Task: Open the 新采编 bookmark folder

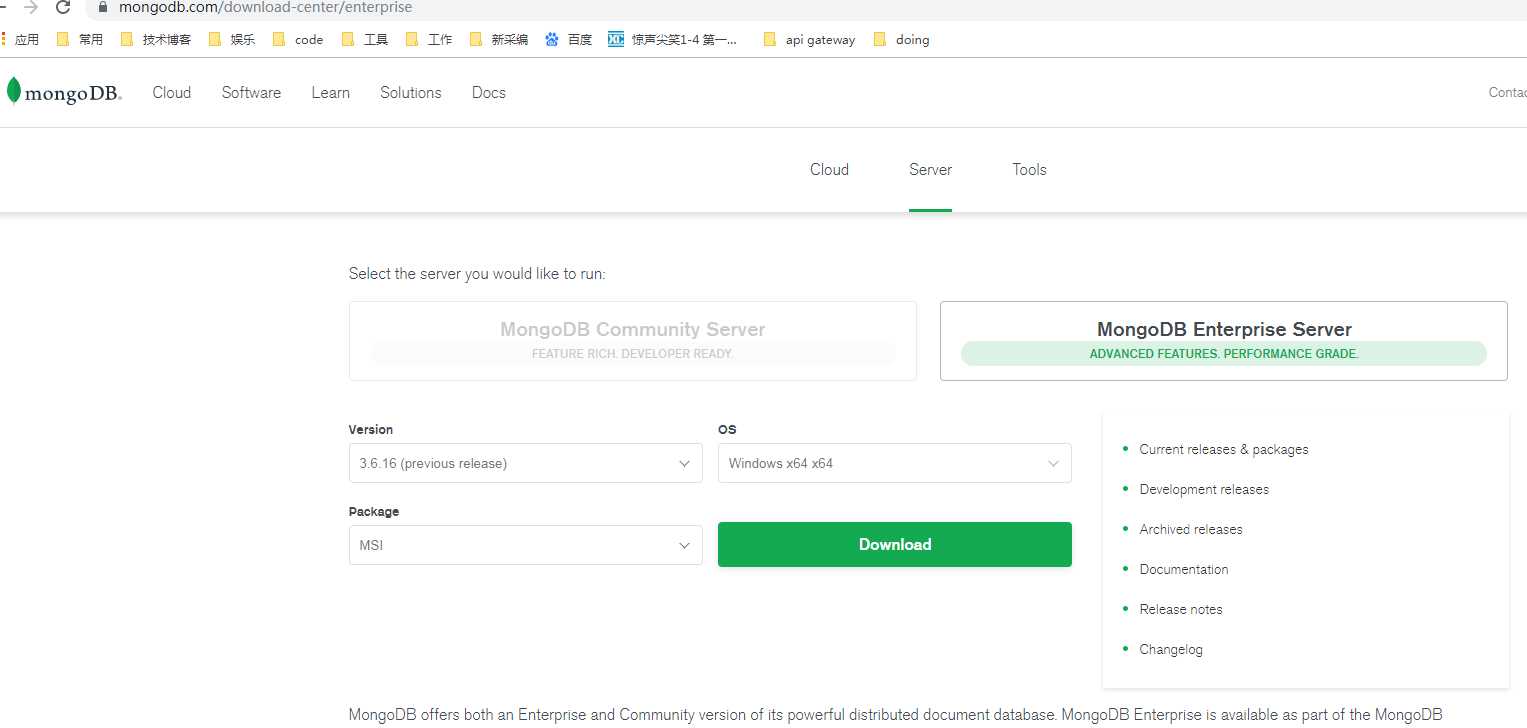Action: click(x=499, y=40)
